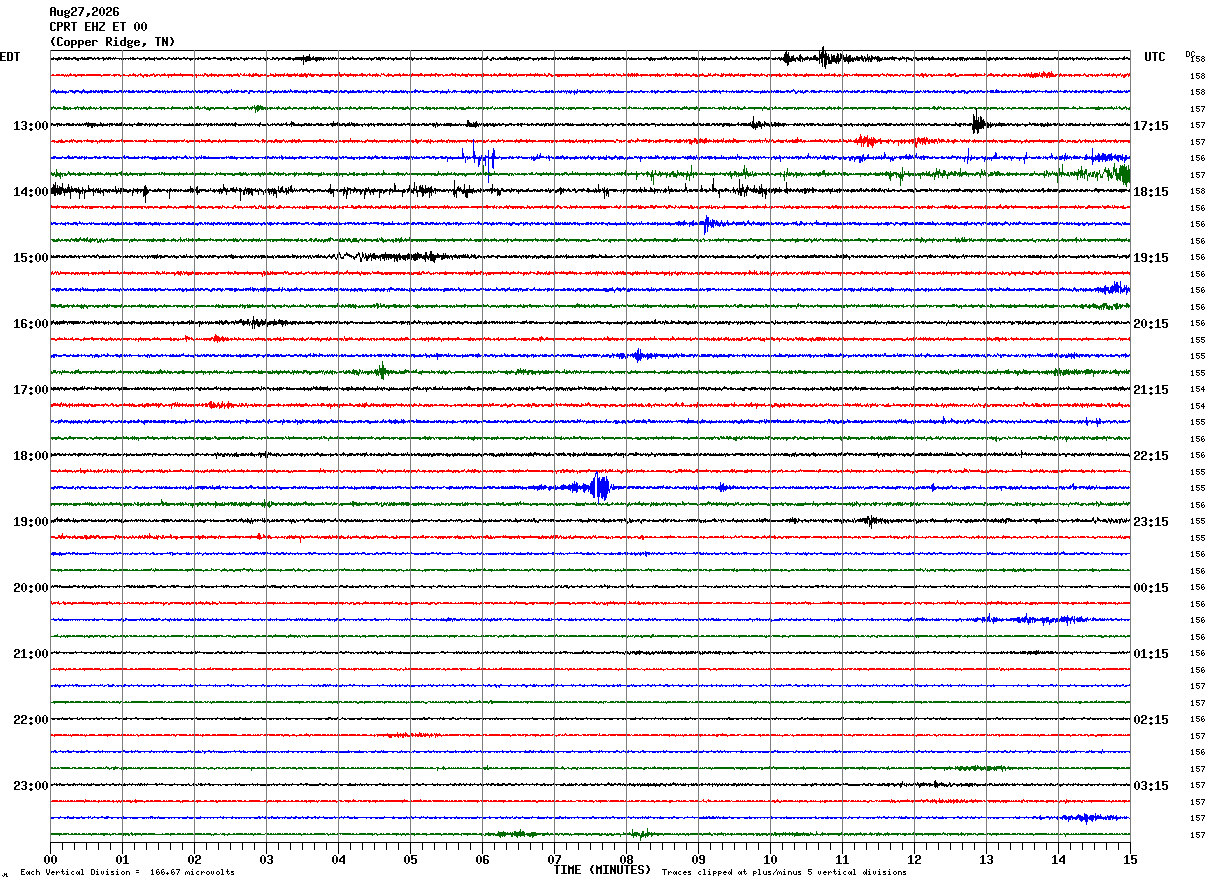Select the CPRT EHZ ET 00 station code

[98, 27]
